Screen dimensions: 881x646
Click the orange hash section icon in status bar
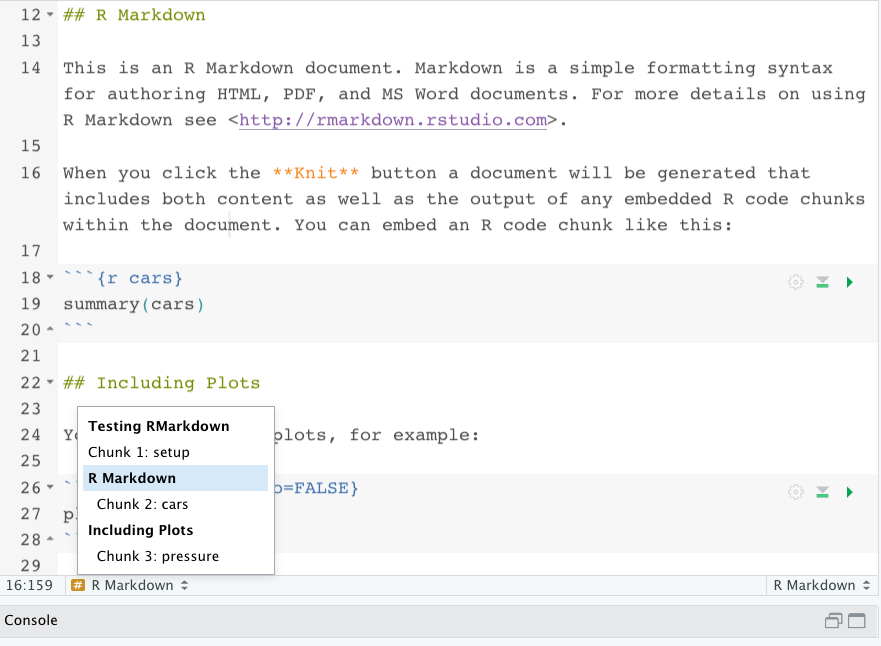point(78,585)
